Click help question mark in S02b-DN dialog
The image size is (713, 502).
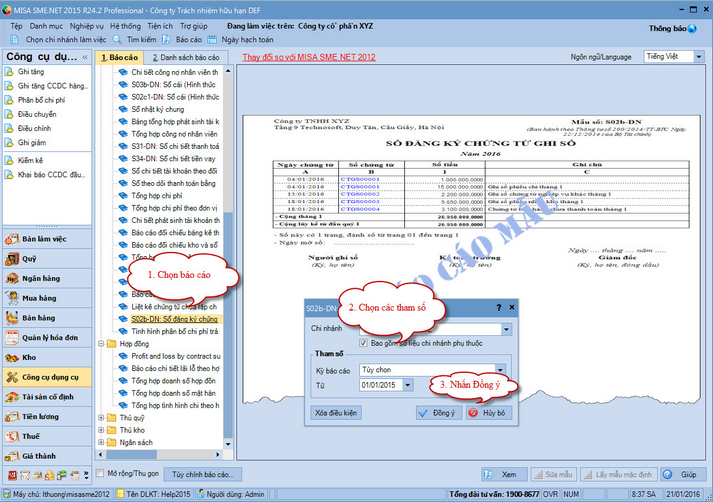coord(499,307)
